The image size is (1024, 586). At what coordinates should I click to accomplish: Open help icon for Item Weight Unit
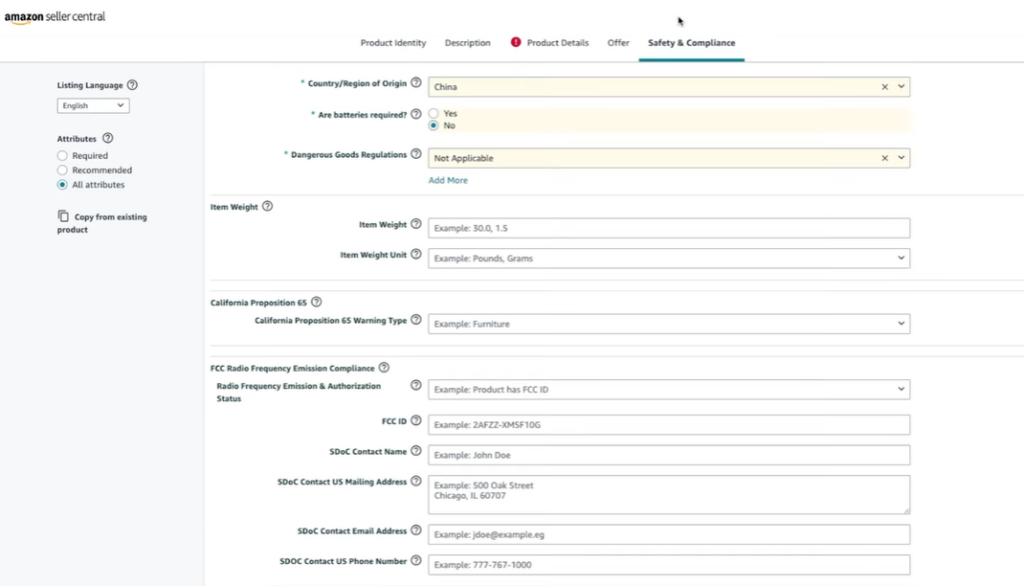416,254
